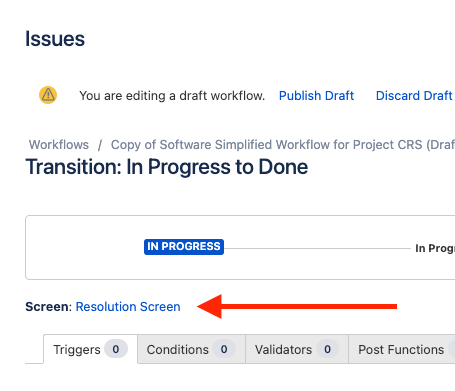Publish the draft workflow
The height and width of the screenshot is (391, 455).
pyautogui.click(x=316, y=96)
